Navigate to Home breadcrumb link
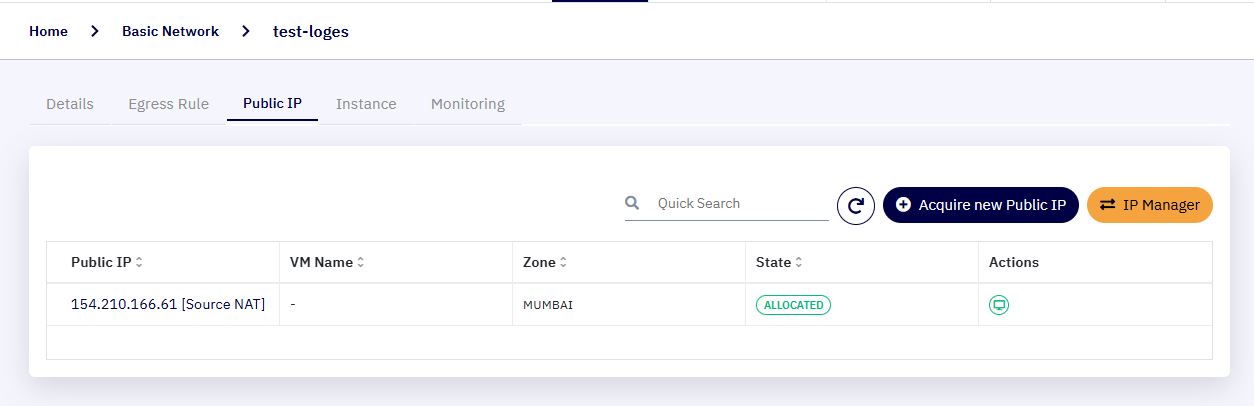 pyautogui.click(x=48, y=31)
